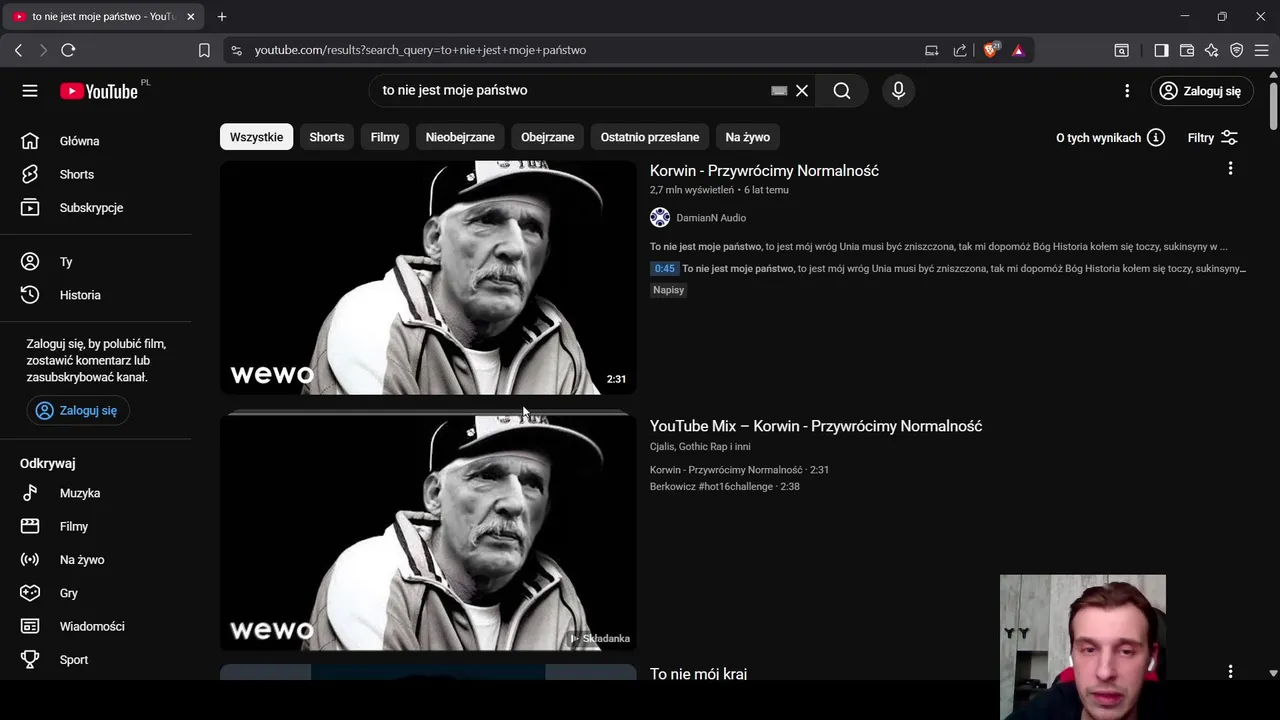Go to YouTube home via logo

click(x=98, y=91)
